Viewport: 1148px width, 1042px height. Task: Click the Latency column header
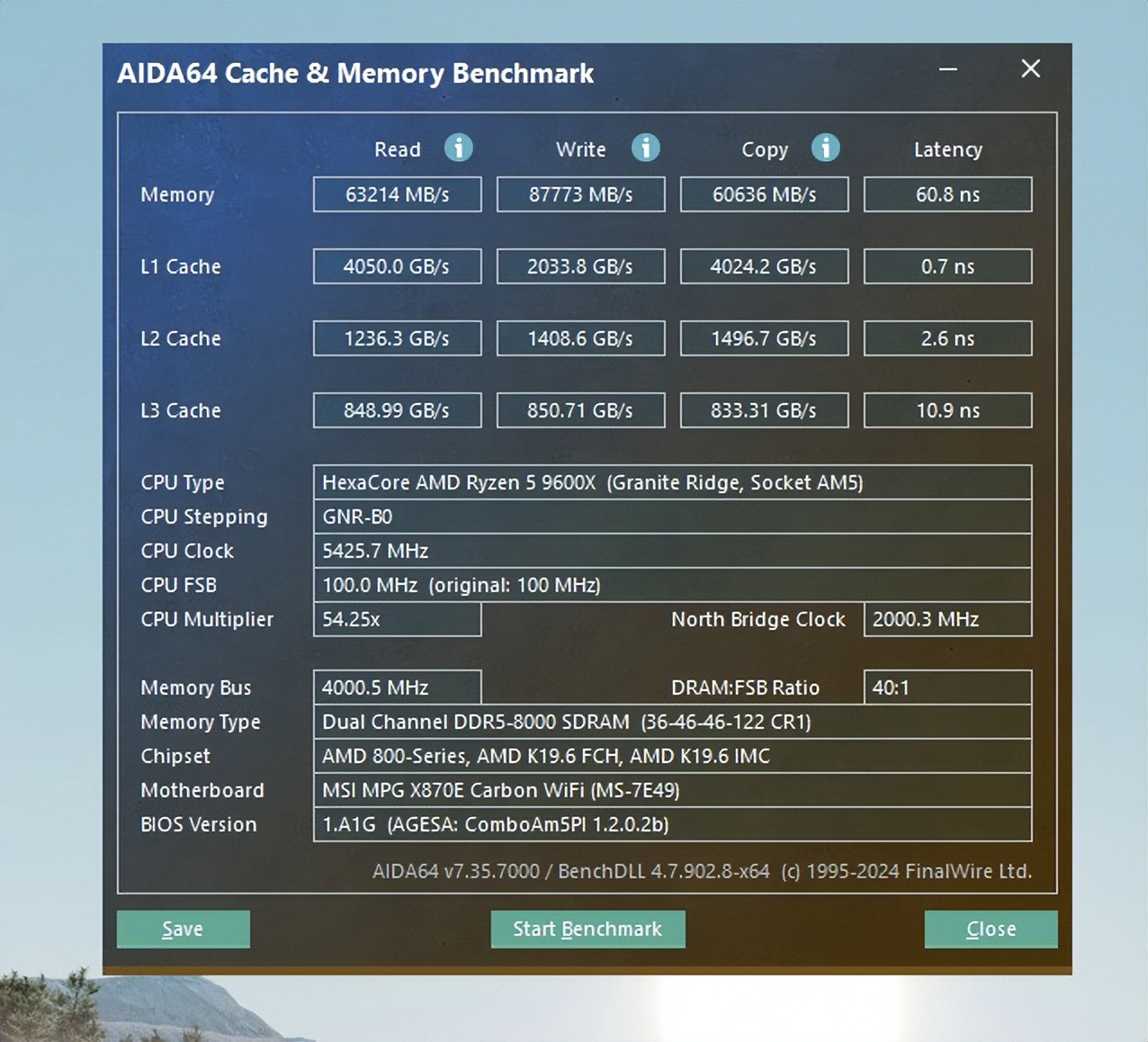click(948, 150)
